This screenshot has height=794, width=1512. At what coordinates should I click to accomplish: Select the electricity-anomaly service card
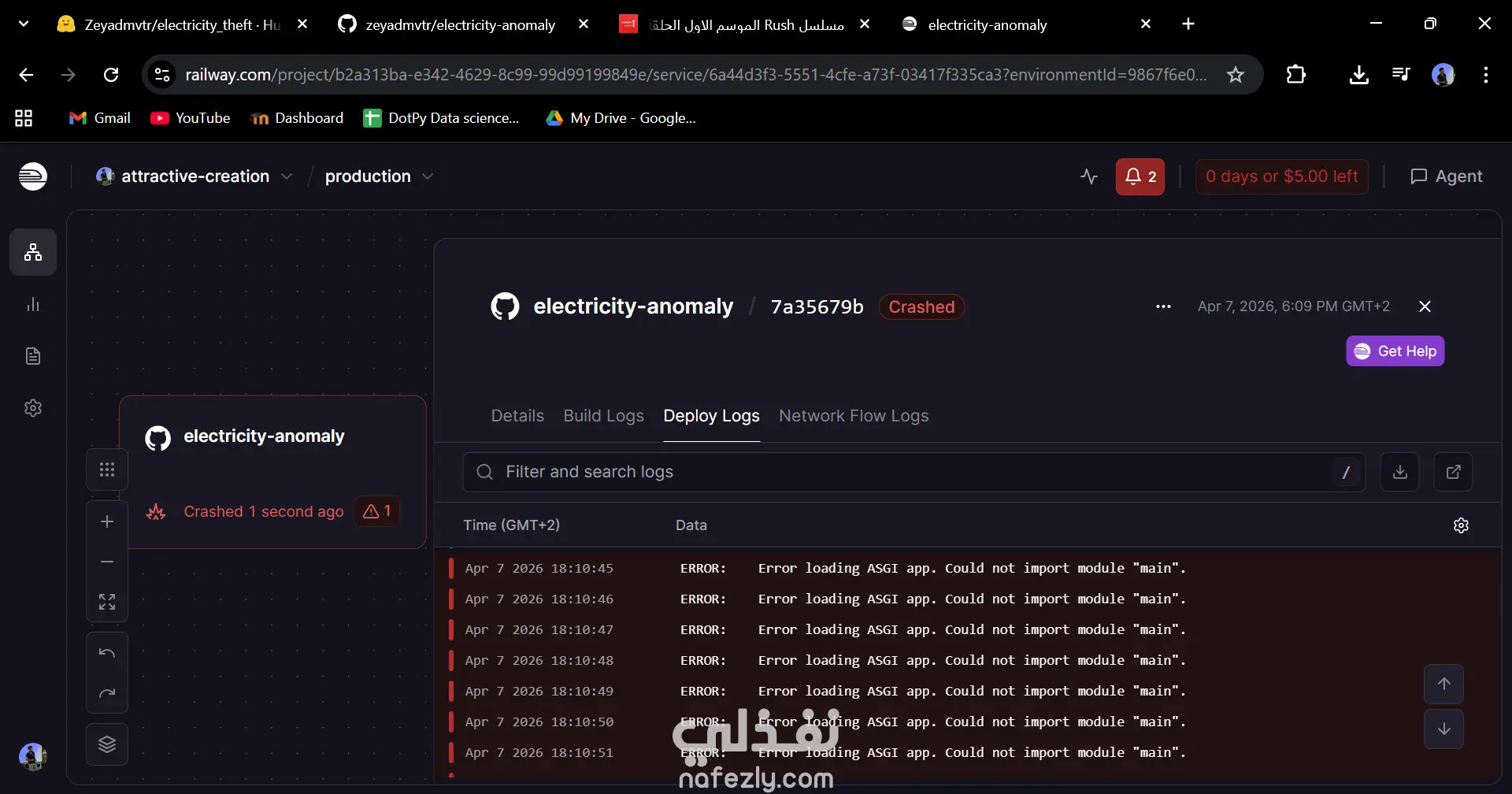point(272,472)
